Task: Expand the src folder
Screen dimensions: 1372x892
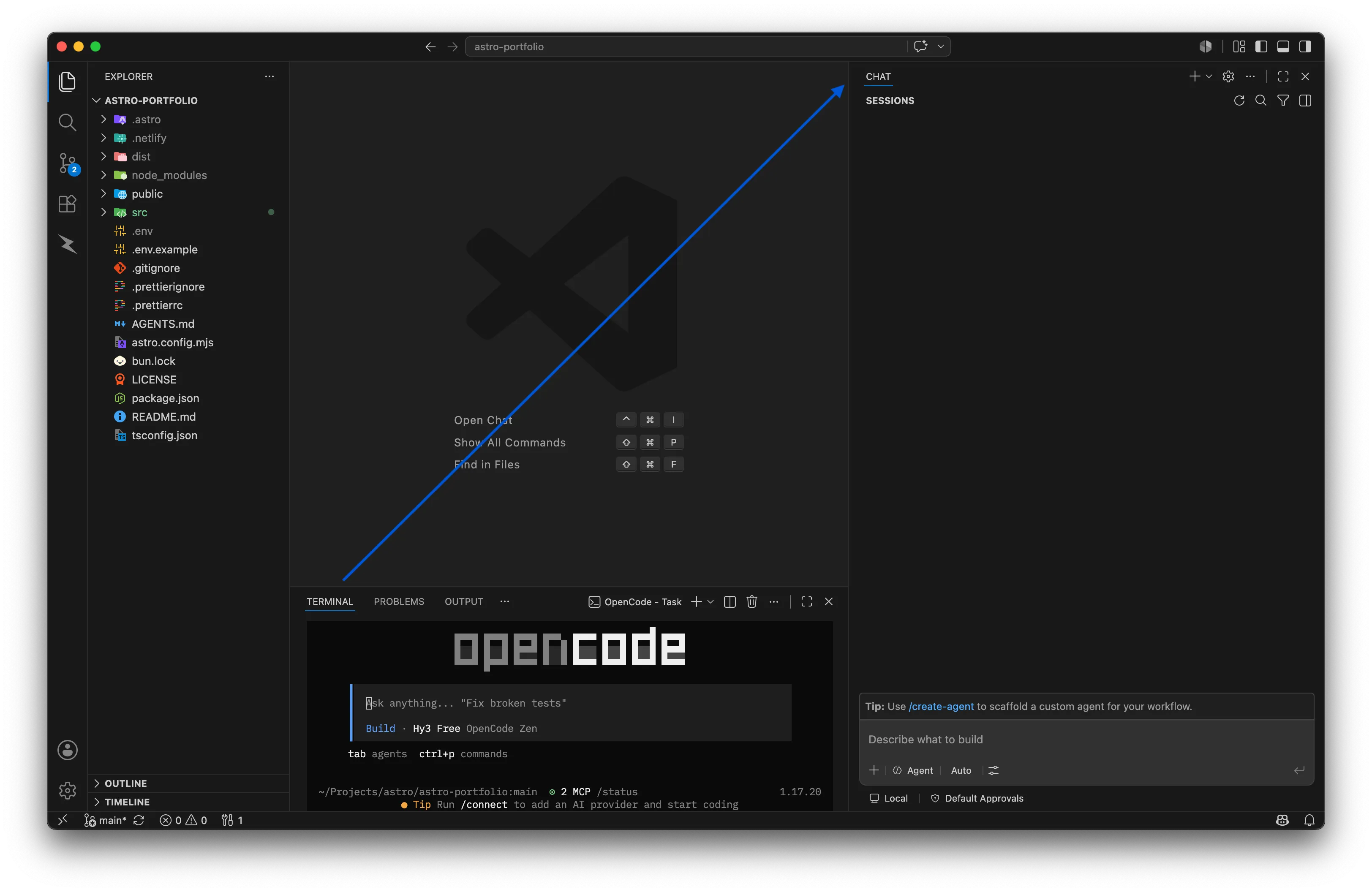Action: coord(188,212)
